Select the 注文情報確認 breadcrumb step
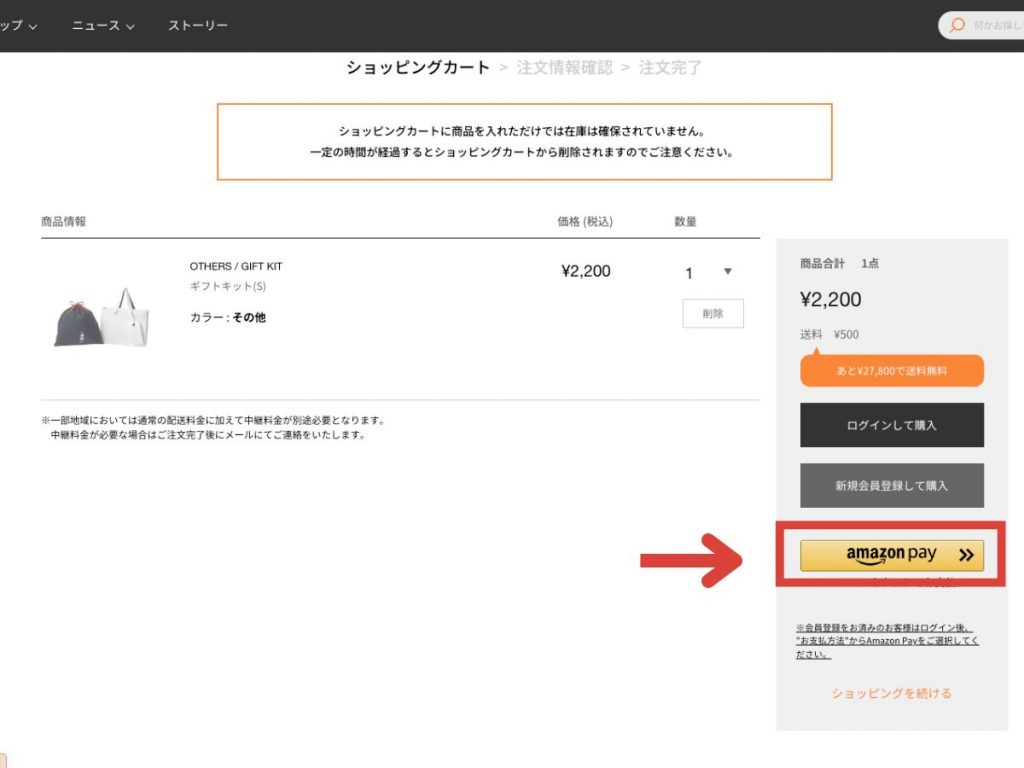 [564, 68]
